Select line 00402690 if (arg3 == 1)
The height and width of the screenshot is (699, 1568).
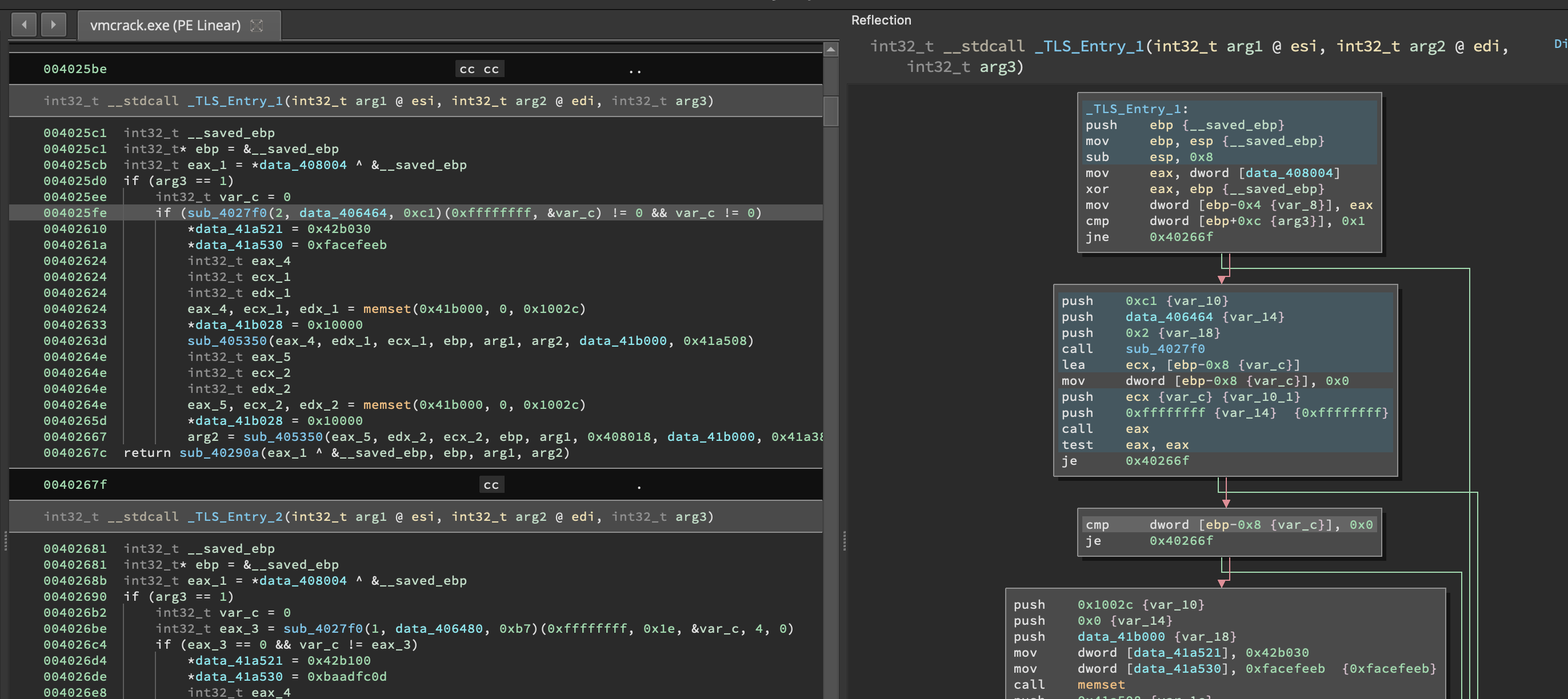[x=416, y=597]
